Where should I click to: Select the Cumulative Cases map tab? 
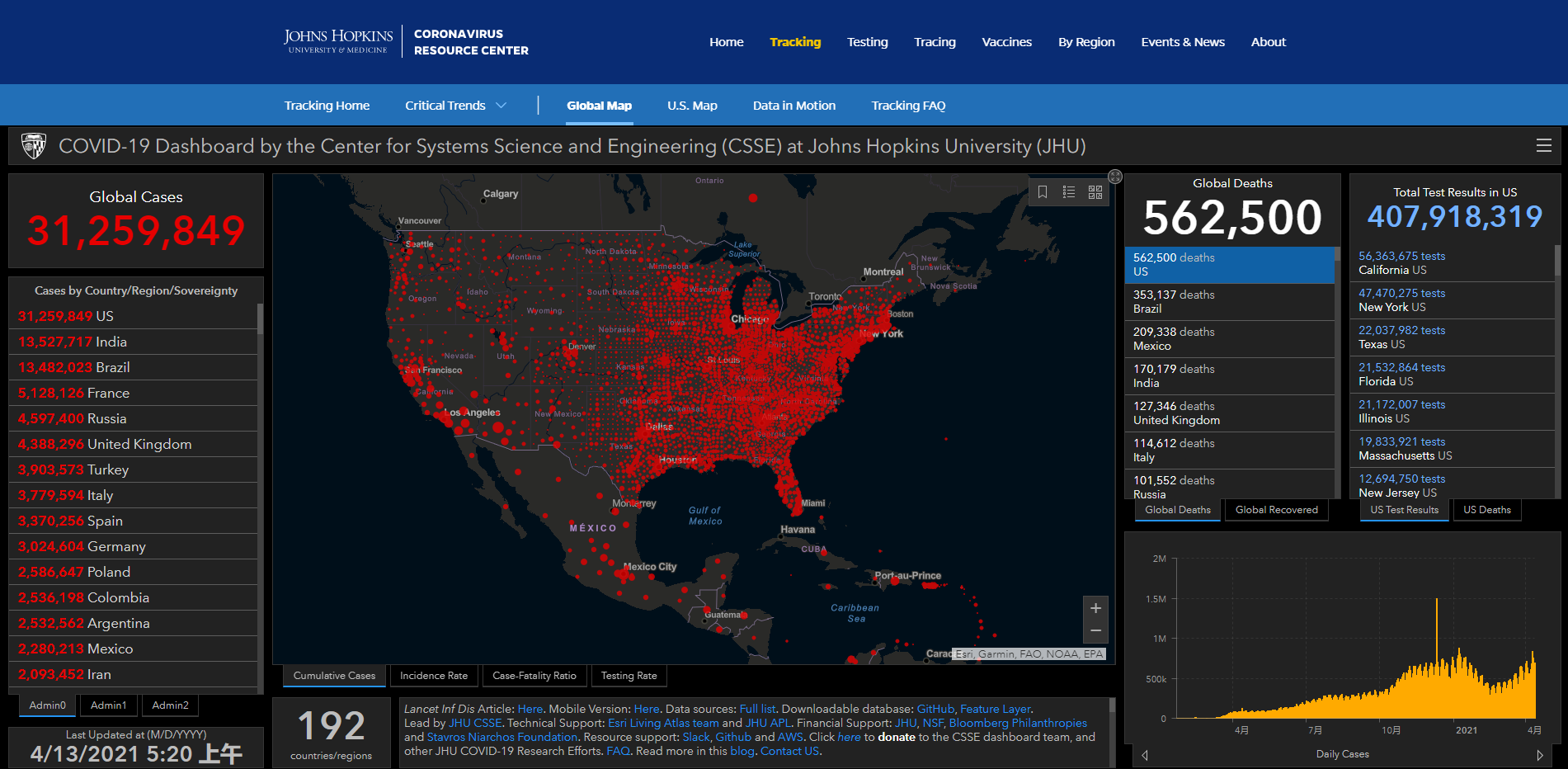click(x=334, y=676)
